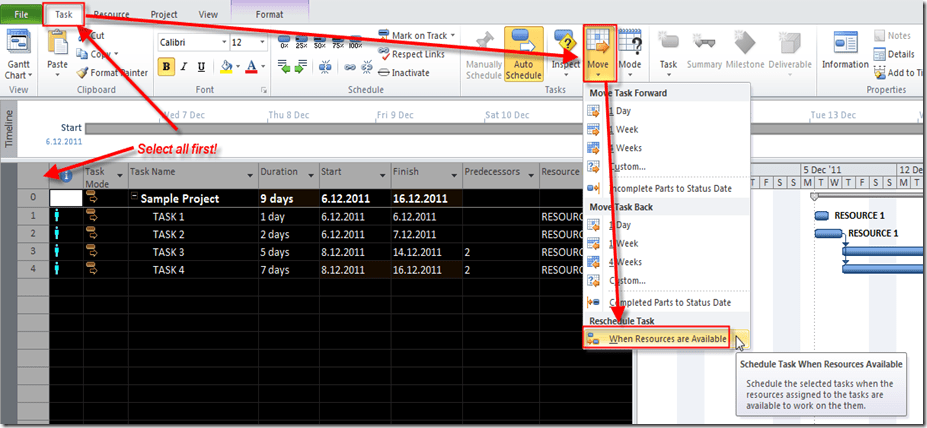Open the File tab

pos(20,15)
